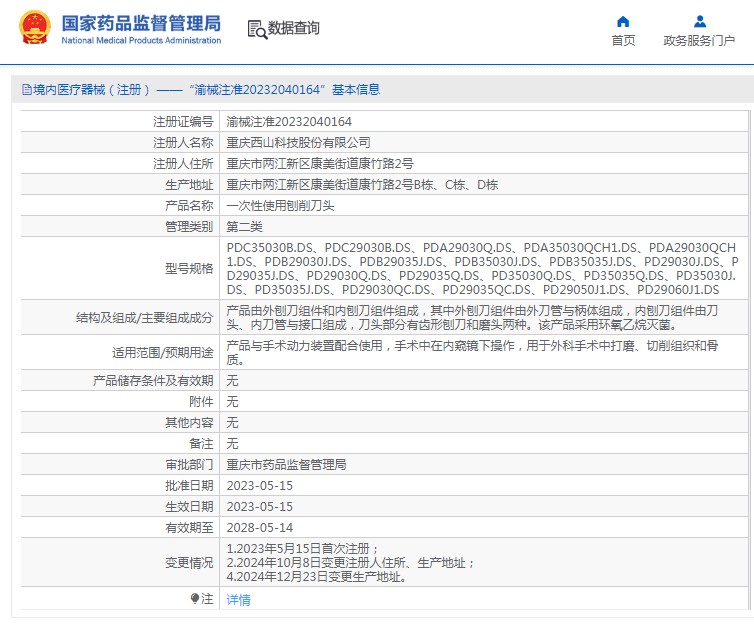
Task: Click the structure description starting 产品由外刨刀组件
Action: coord(472,318)
